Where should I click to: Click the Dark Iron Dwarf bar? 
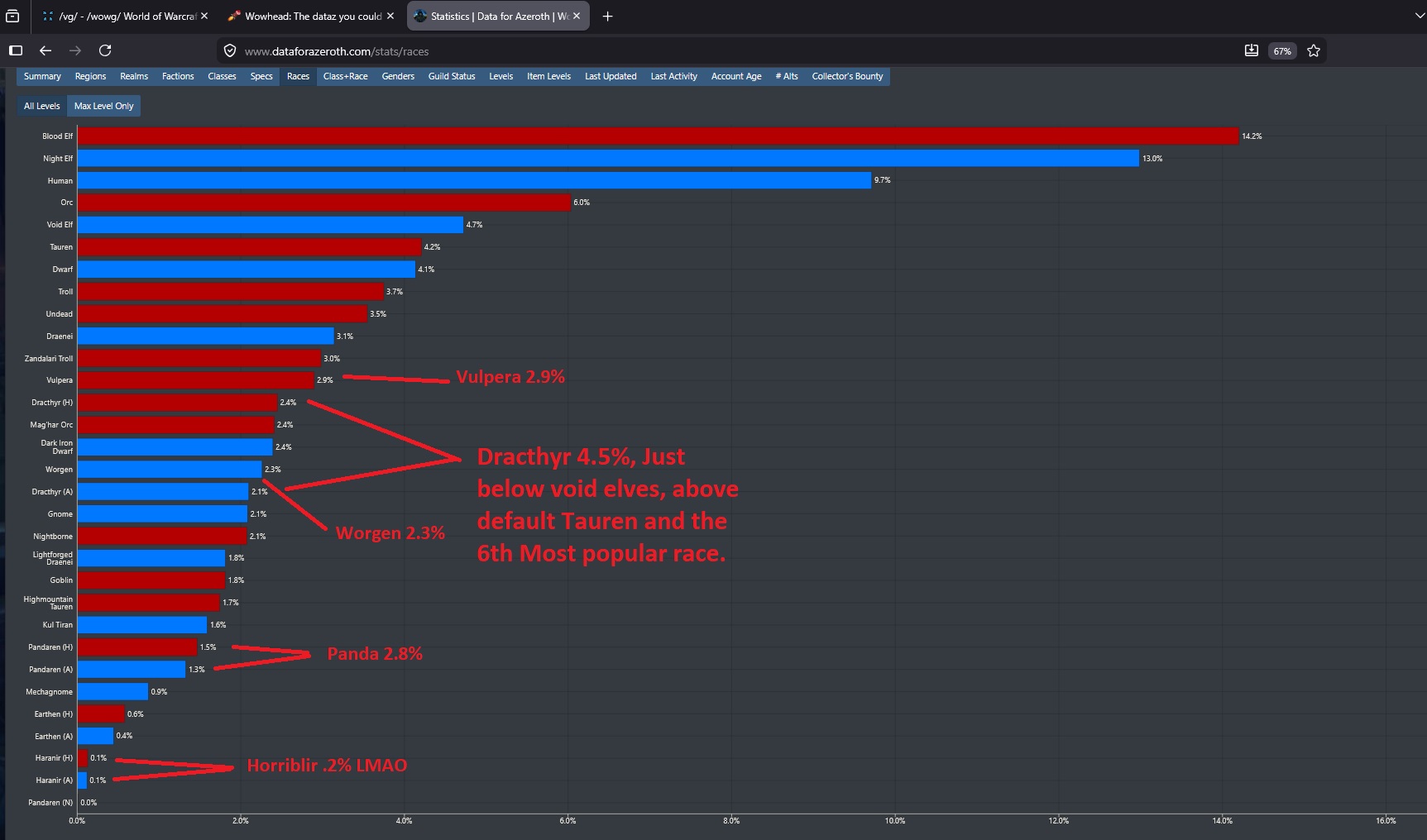[x=175, y=447]
